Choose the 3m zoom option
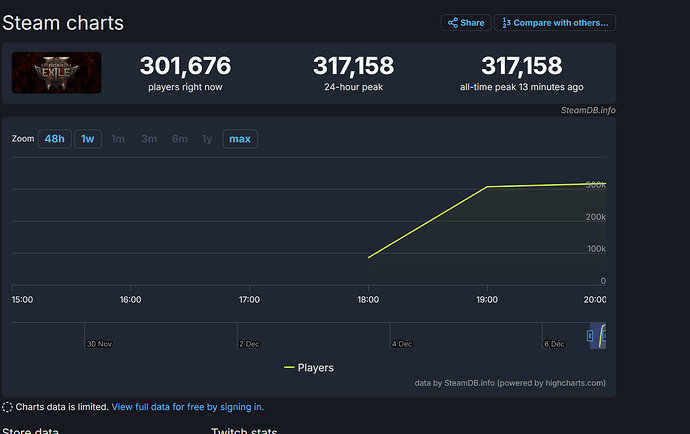Image resolution: width=690 pixels, height=434 pixels. 149,139
